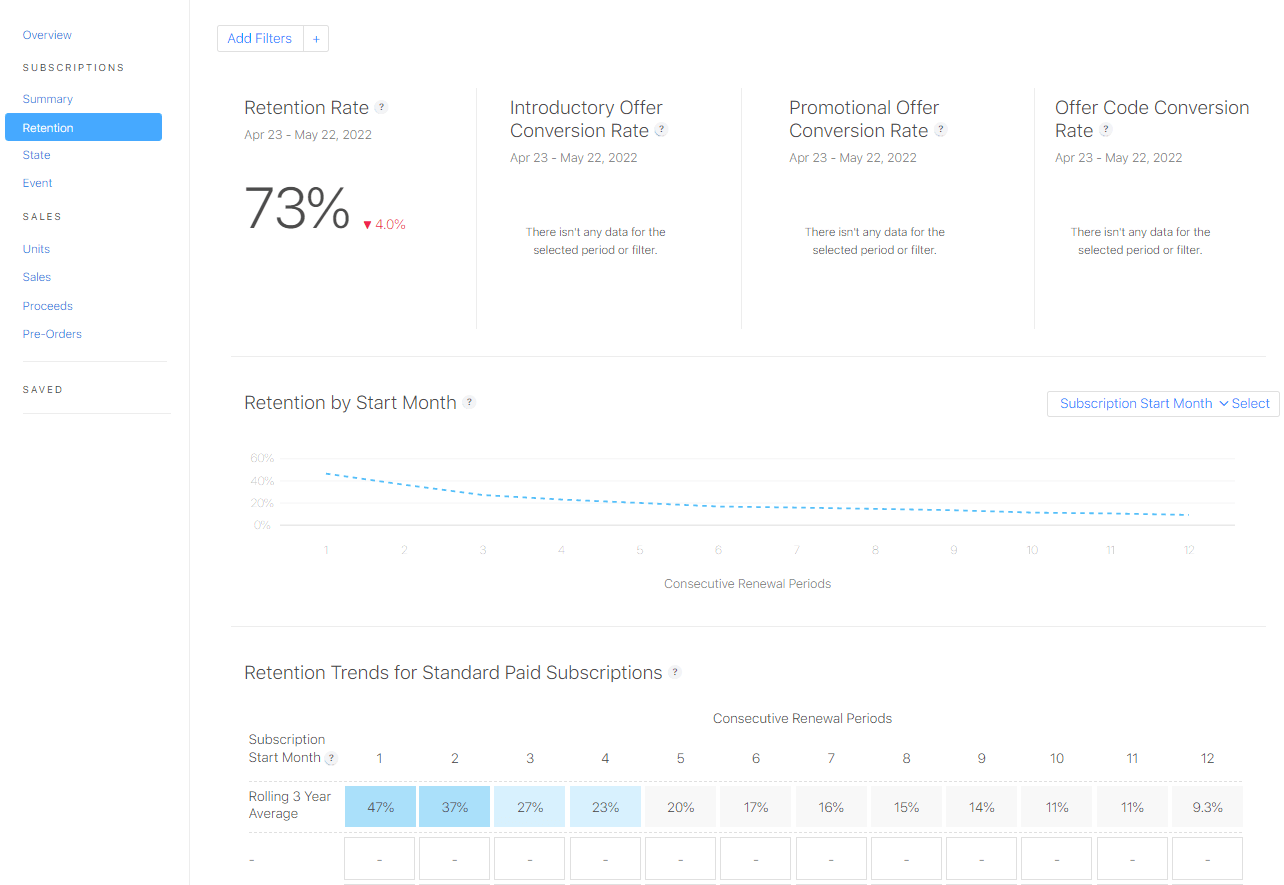The image size is (1284, 885).
Task: Open the Subscription Start Month column help icon
Action: (331, 759)
